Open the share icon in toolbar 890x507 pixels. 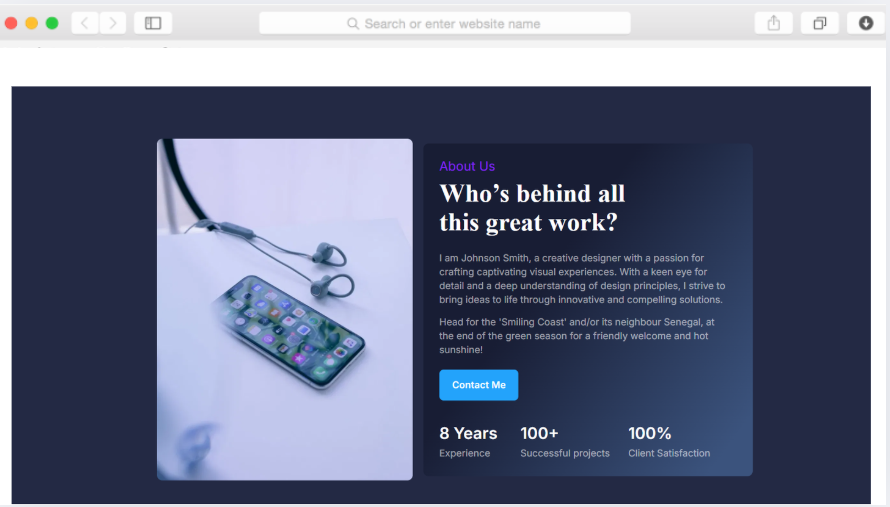tap(774, 23)
